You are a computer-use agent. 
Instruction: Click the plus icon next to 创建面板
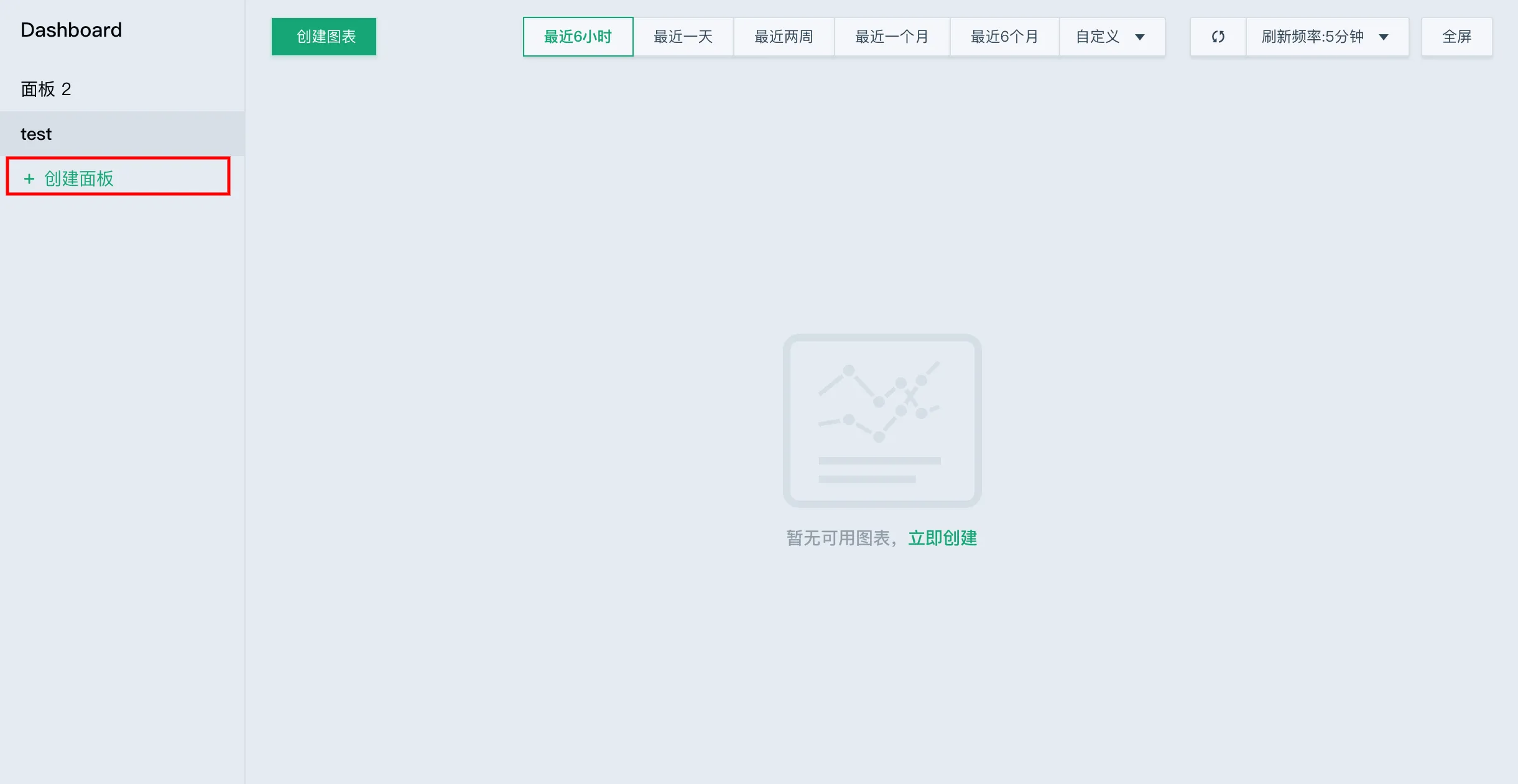pos(29,178)
